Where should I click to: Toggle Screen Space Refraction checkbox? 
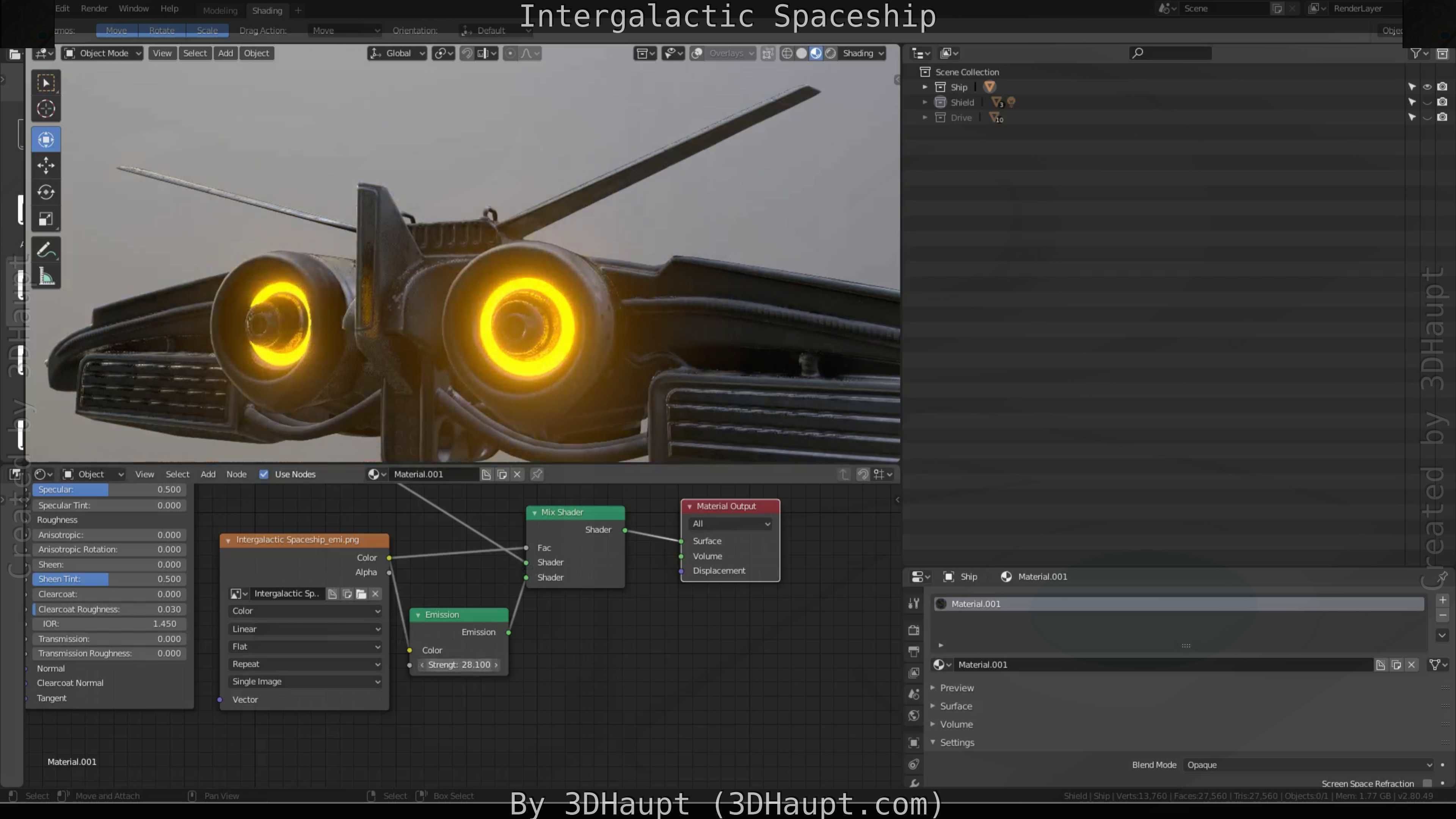[x=1427, y=783]
